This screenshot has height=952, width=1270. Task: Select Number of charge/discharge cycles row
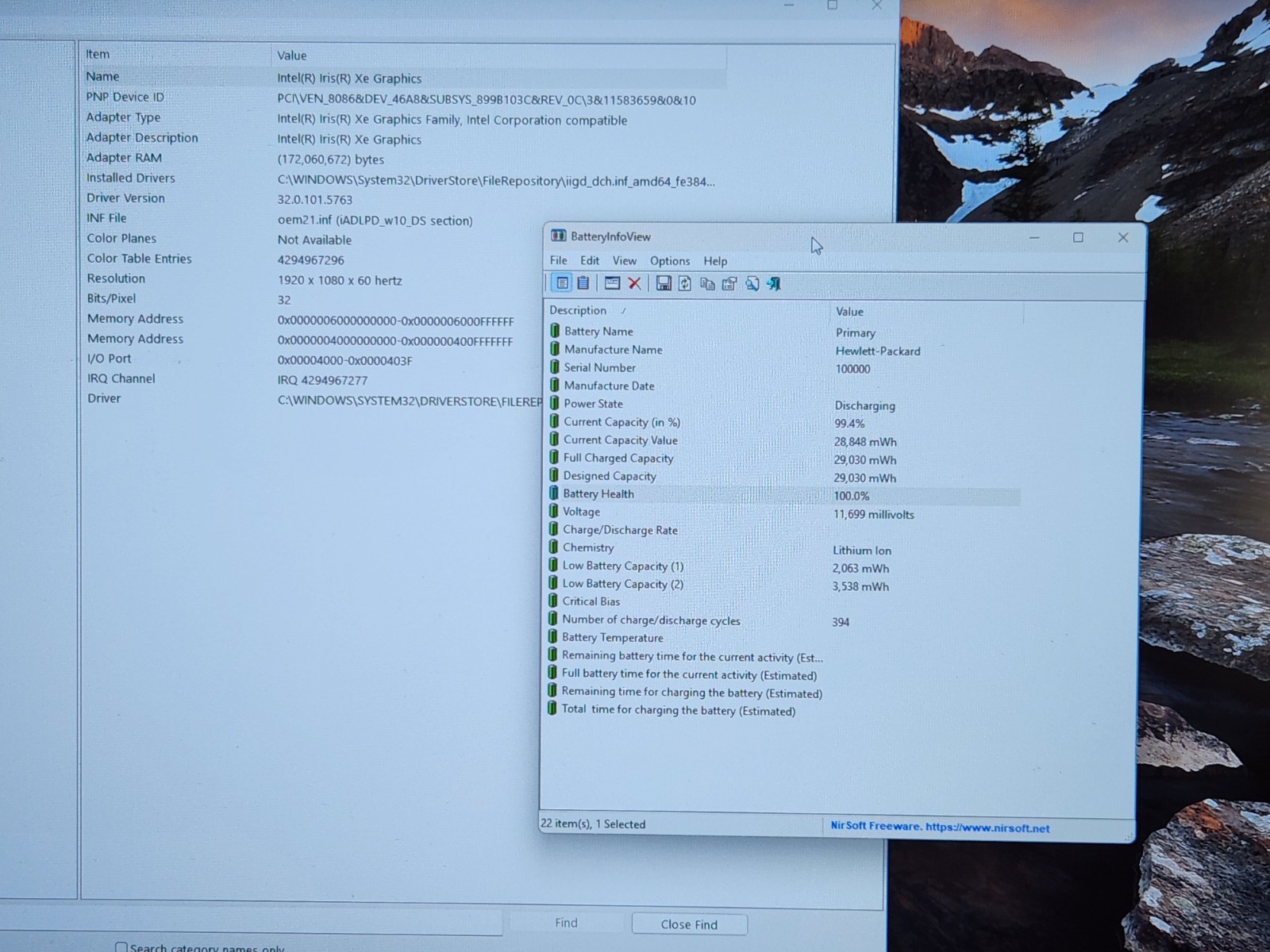[x=783, y=620]
